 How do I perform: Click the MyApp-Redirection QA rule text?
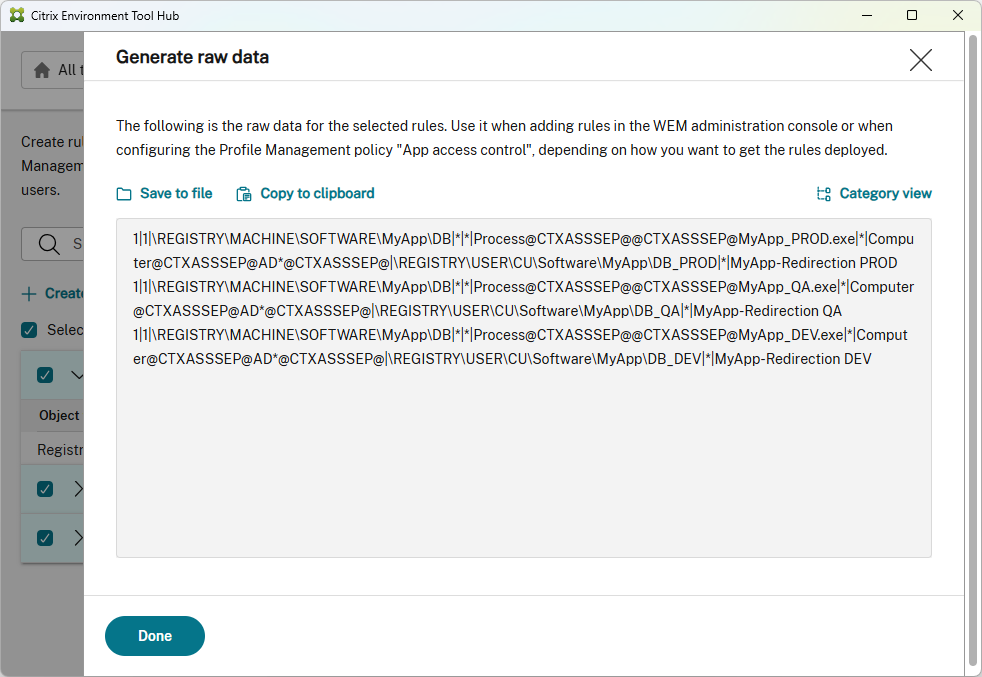767,311
